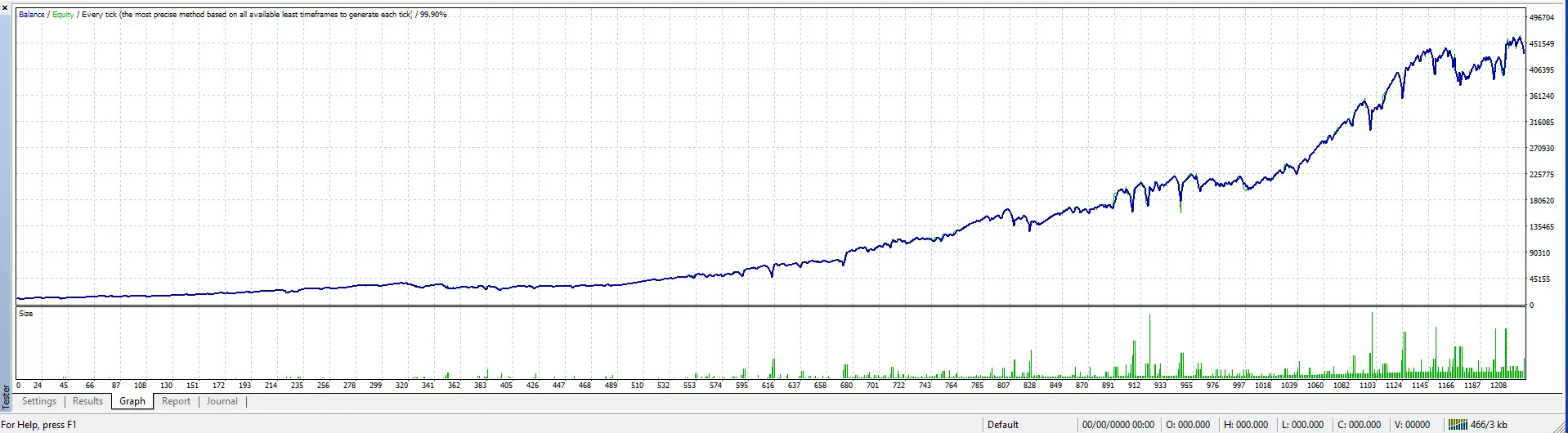Switch to the Settings tab
Screen dimensions: 1568x433
point(39,401)
